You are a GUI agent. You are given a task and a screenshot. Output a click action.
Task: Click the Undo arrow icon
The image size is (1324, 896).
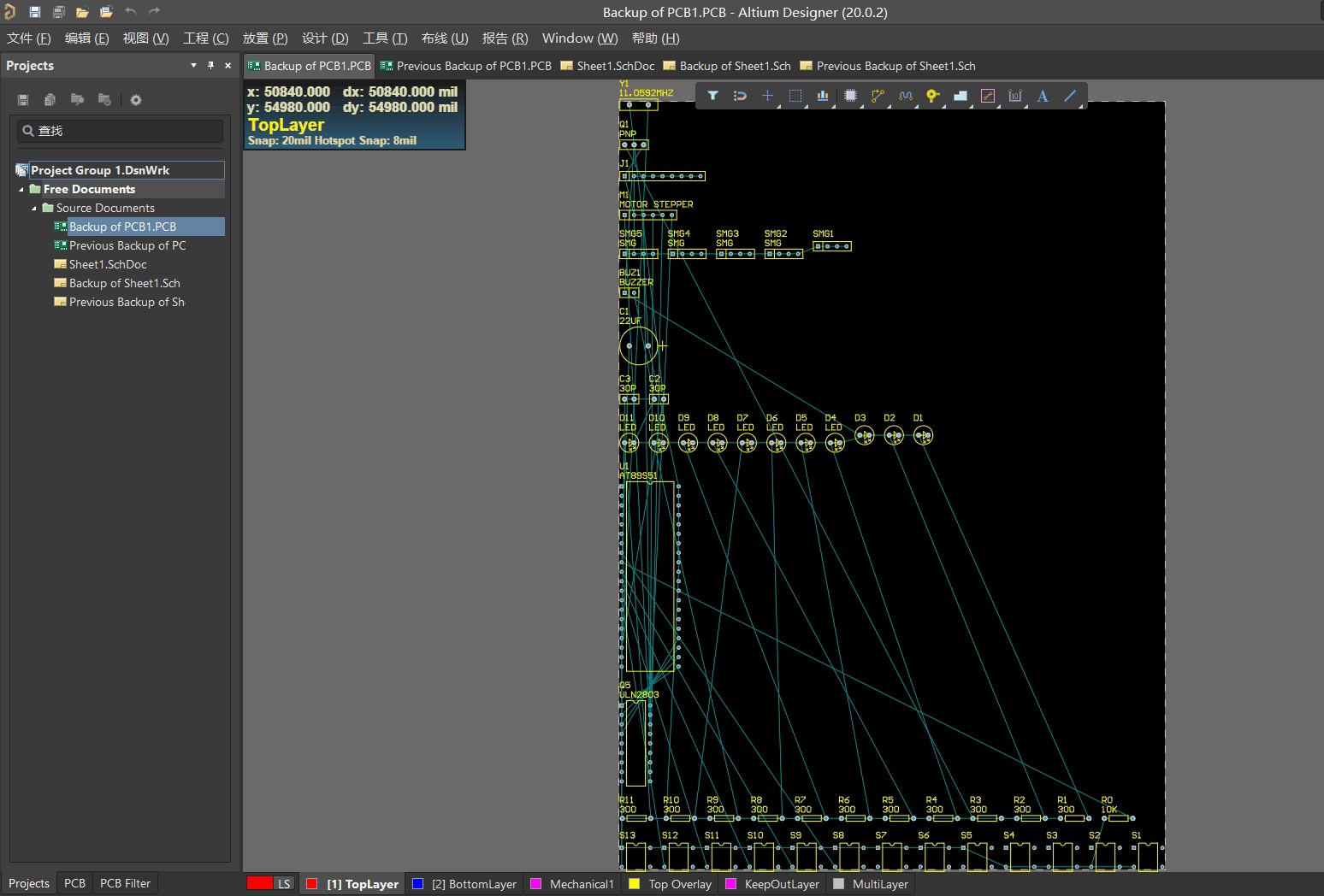(131, 11)
